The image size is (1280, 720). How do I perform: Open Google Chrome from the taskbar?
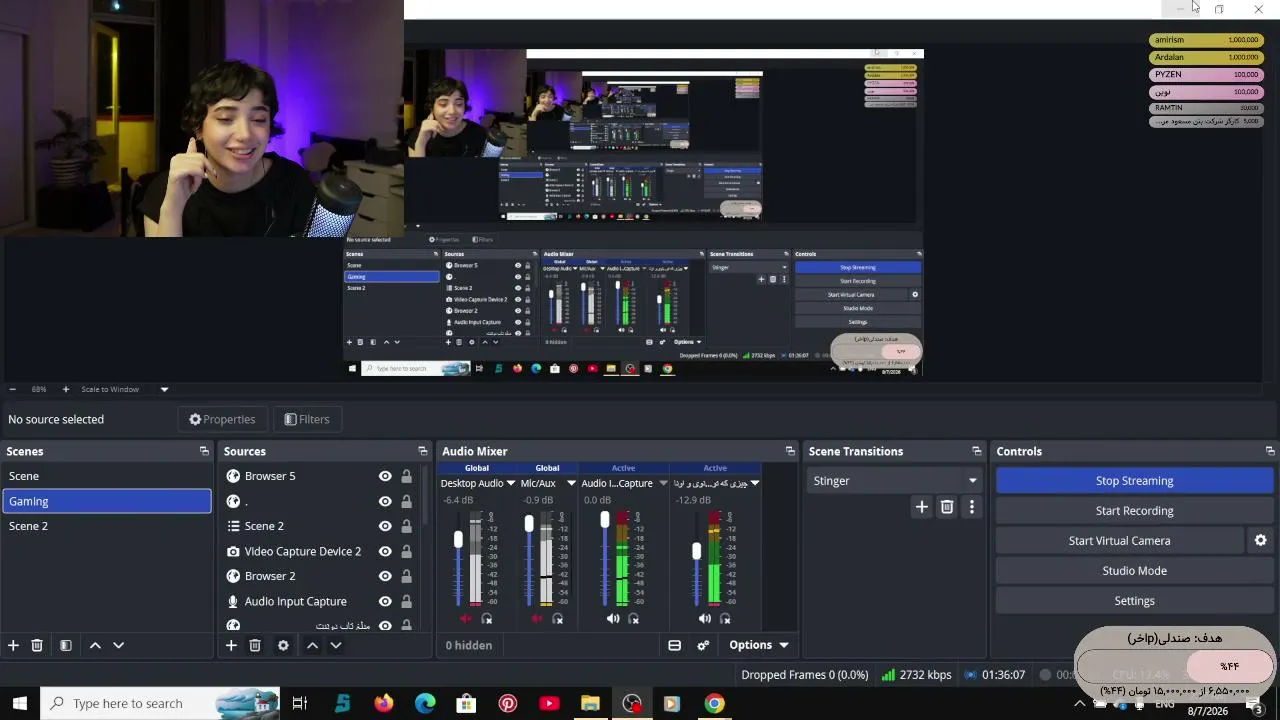pyautogui.click(x=714, y=703)
